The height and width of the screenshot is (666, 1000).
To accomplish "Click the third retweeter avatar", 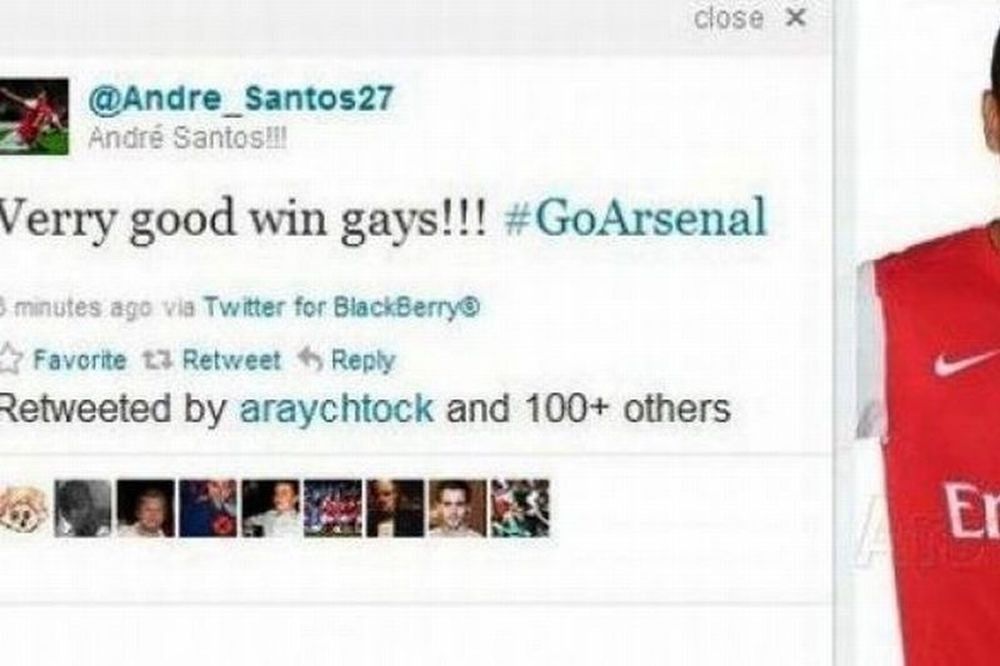I will [x=145, y=508].
